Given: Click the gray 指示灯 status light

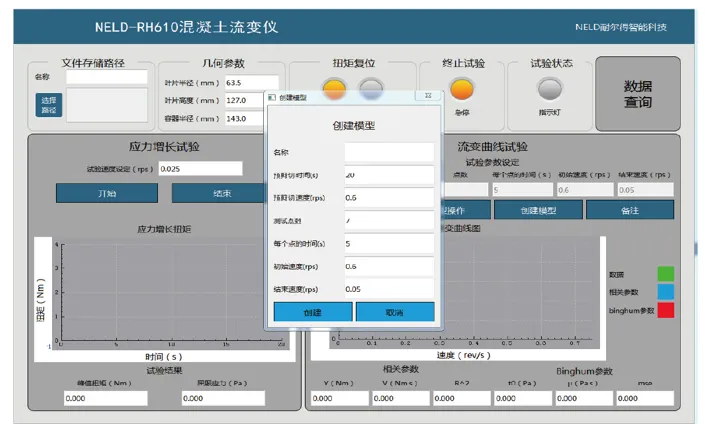Looking at the screenshot, I should [549, 89].
